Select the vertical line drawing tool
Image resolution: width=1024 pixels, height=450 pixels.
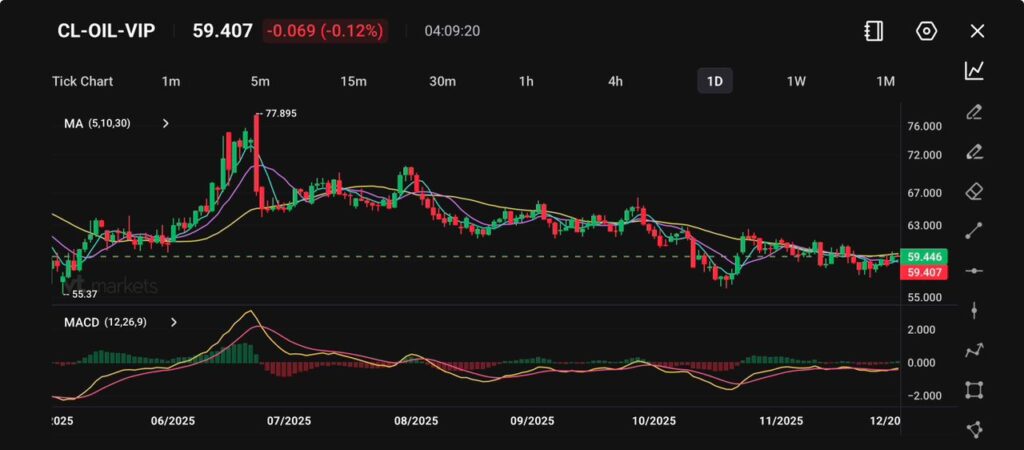point(974,310)
